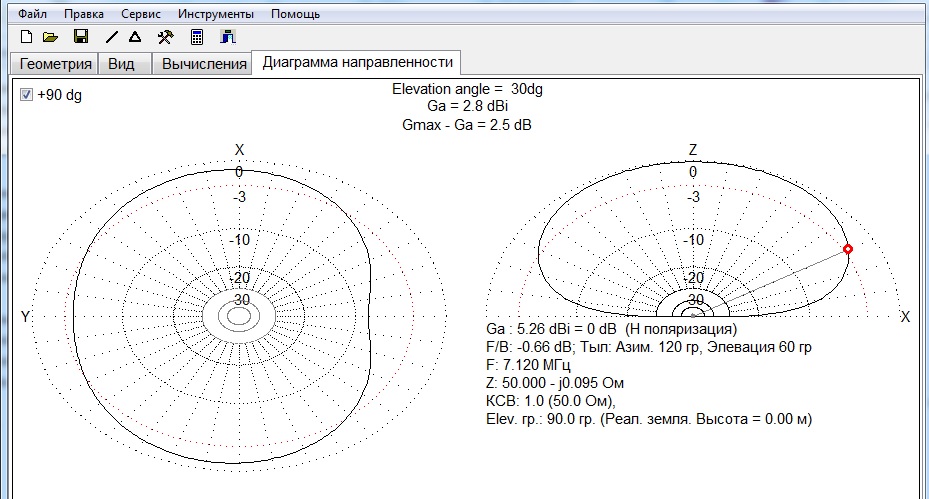Image resolution: width=929 pixels, height=499 pixels.
Task: Expand the Сервис menu
Action: pyautogui.click(x=141, y=14)
